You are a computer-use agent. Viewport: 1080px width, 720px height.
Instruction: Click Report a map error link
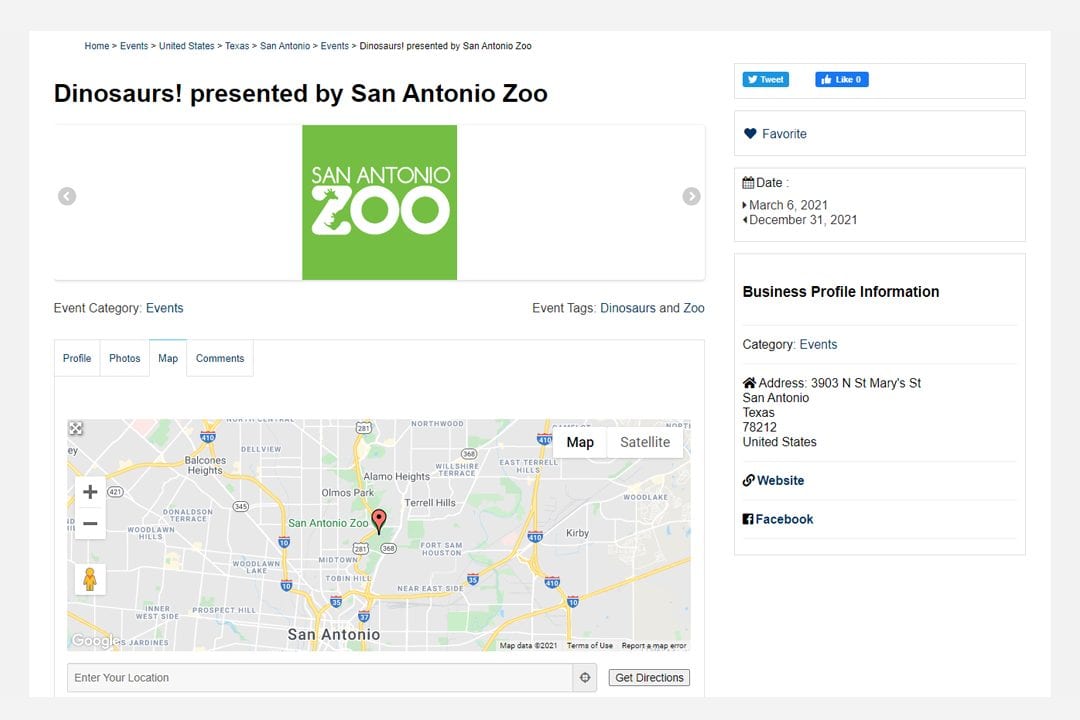coord(654,646)
